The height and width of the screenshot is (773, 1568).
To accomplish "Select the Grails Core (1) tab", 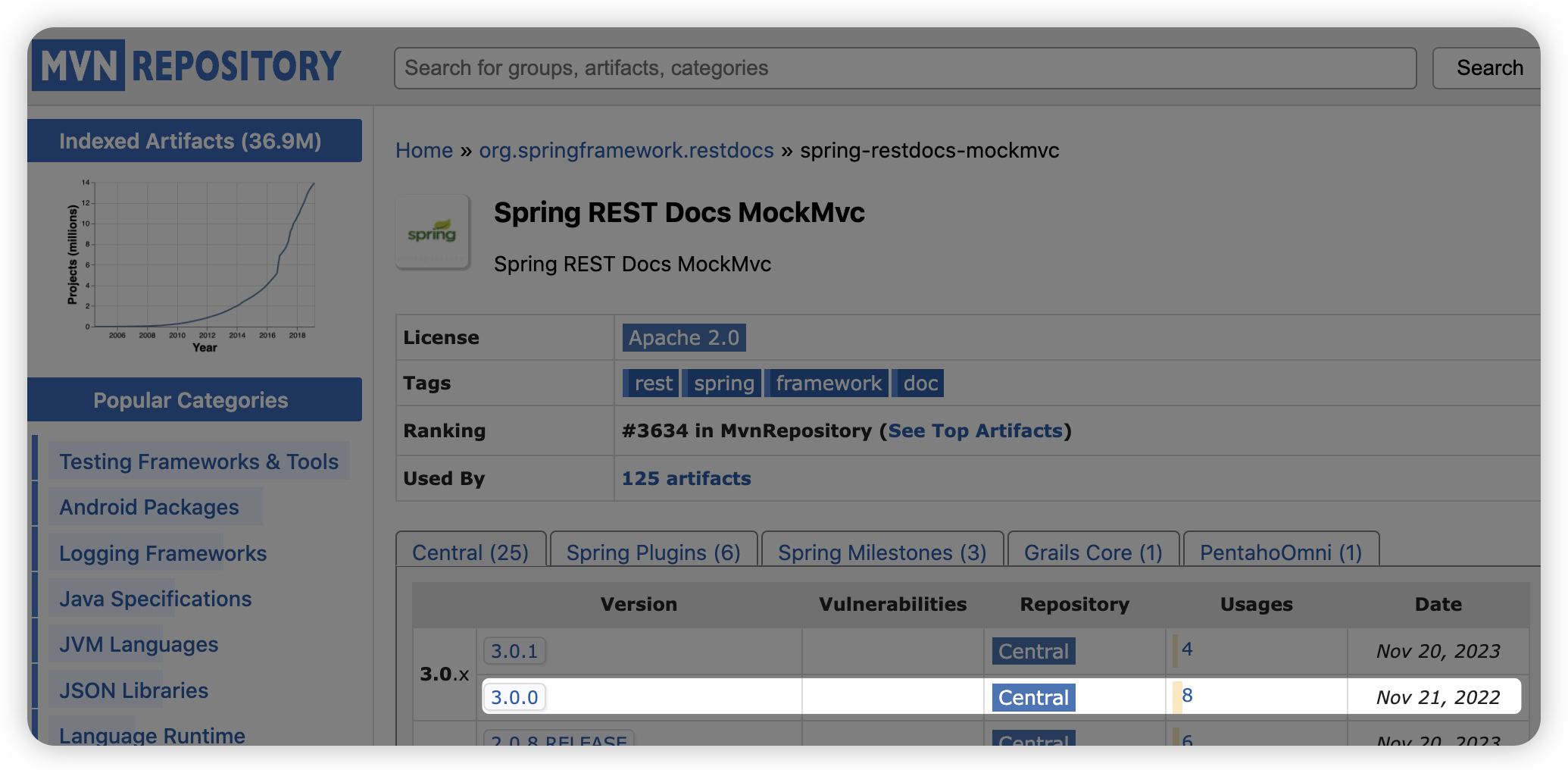I will pos(1092,552).
